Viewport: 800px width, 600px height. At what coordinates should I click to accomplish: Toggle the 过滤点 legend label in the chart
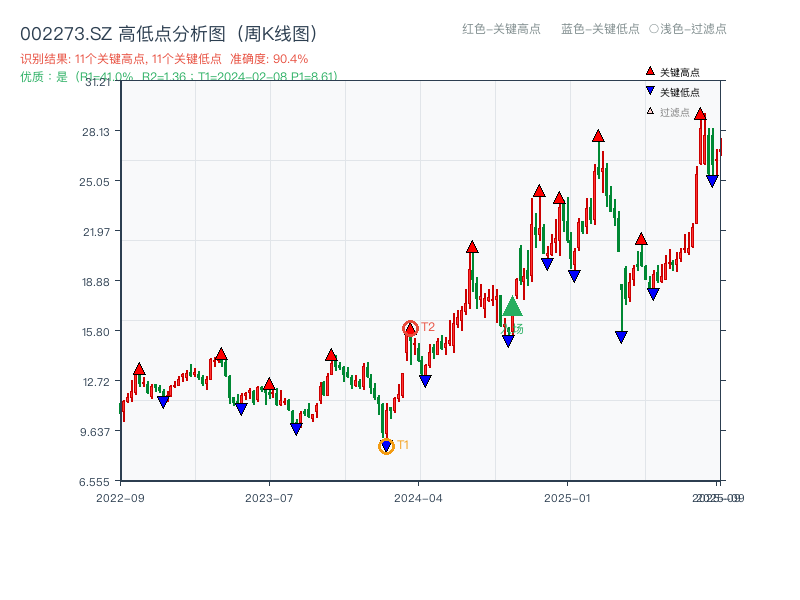(674, 112)
